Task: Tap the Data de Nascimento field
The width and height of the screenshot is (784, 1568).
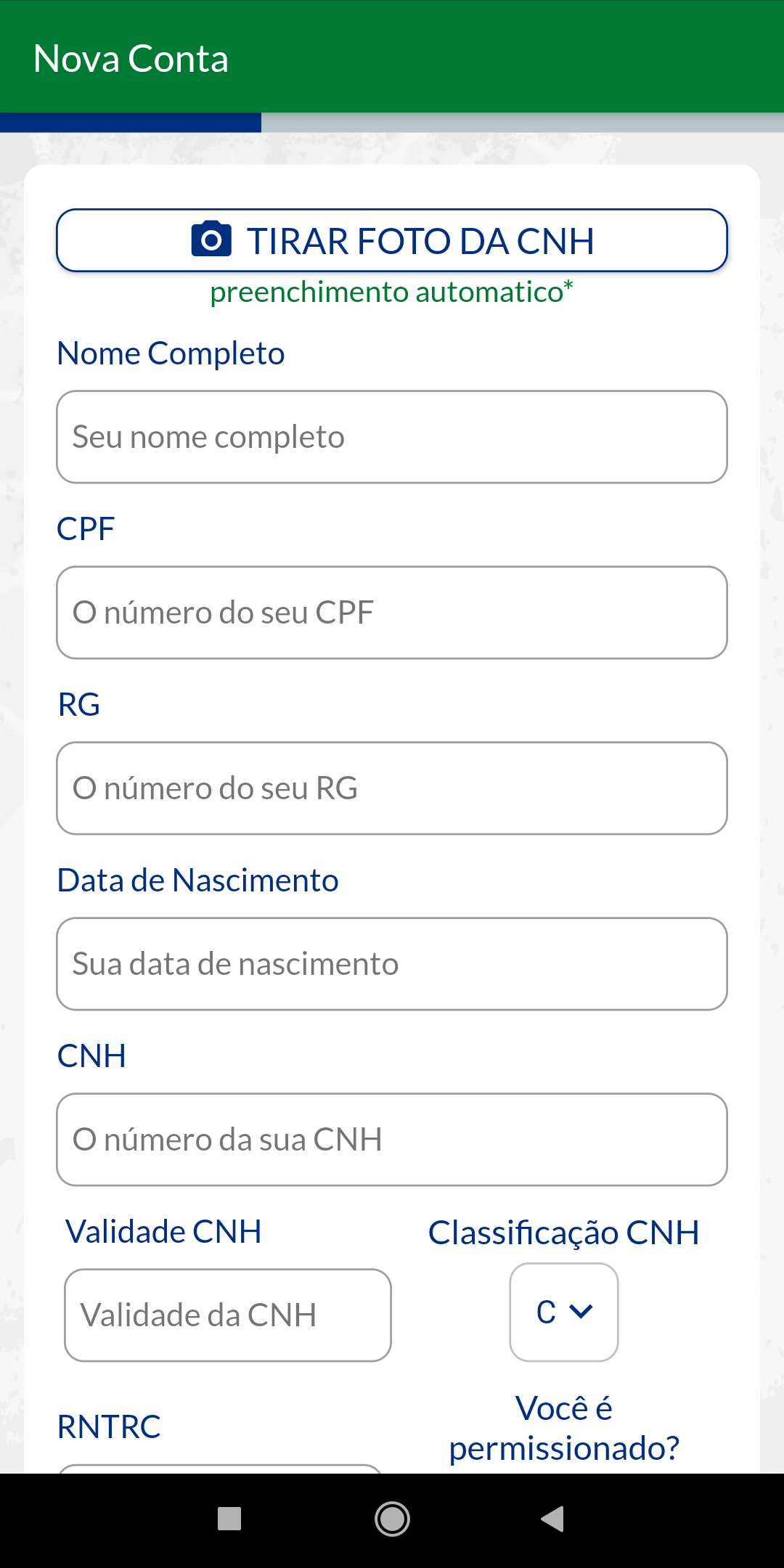Action: click(392, 964)
